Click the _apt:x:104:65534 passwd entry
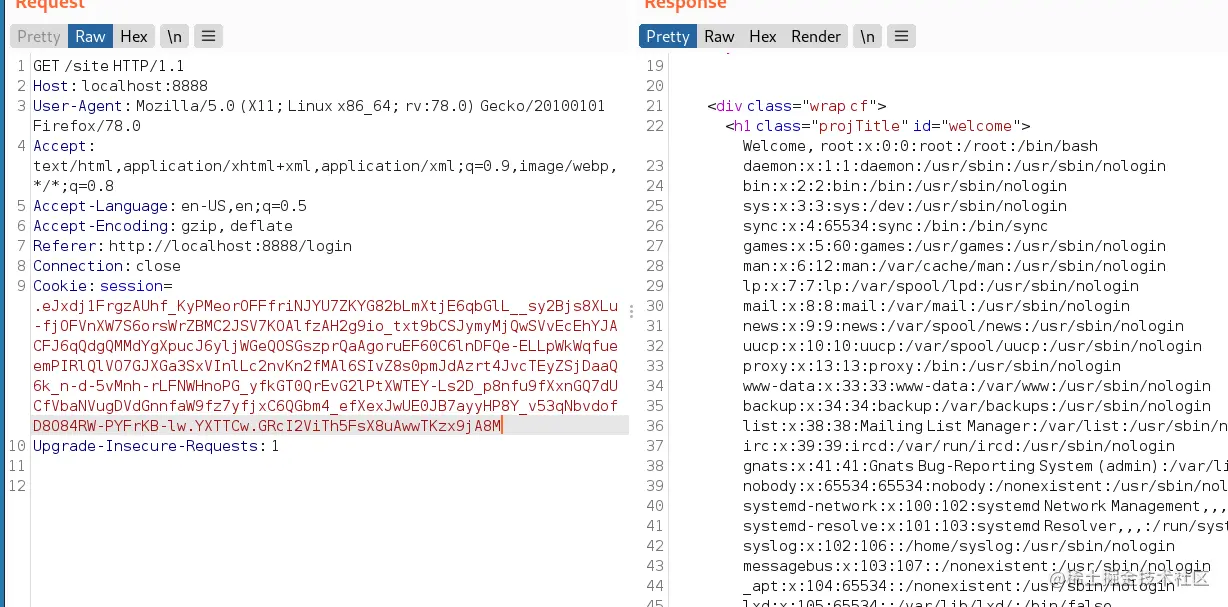Image resolution: width=1228 pixels, height=607 pixels. point(959,586)
